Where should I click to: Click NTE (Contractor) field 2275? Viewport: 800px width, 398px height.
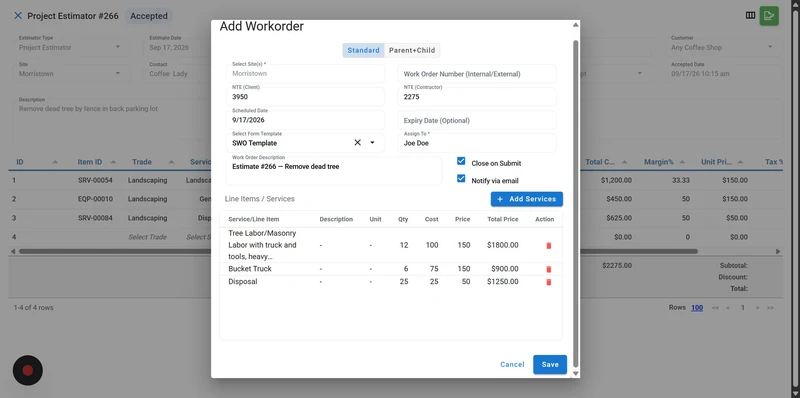point(477,96)
